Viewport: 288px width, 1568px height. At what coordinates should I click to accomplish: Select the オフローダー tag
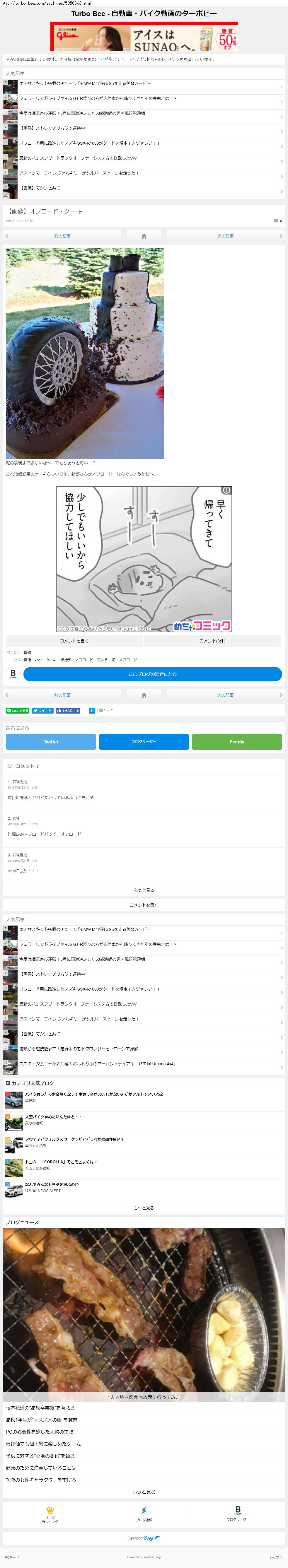click(x=129, y=659)
